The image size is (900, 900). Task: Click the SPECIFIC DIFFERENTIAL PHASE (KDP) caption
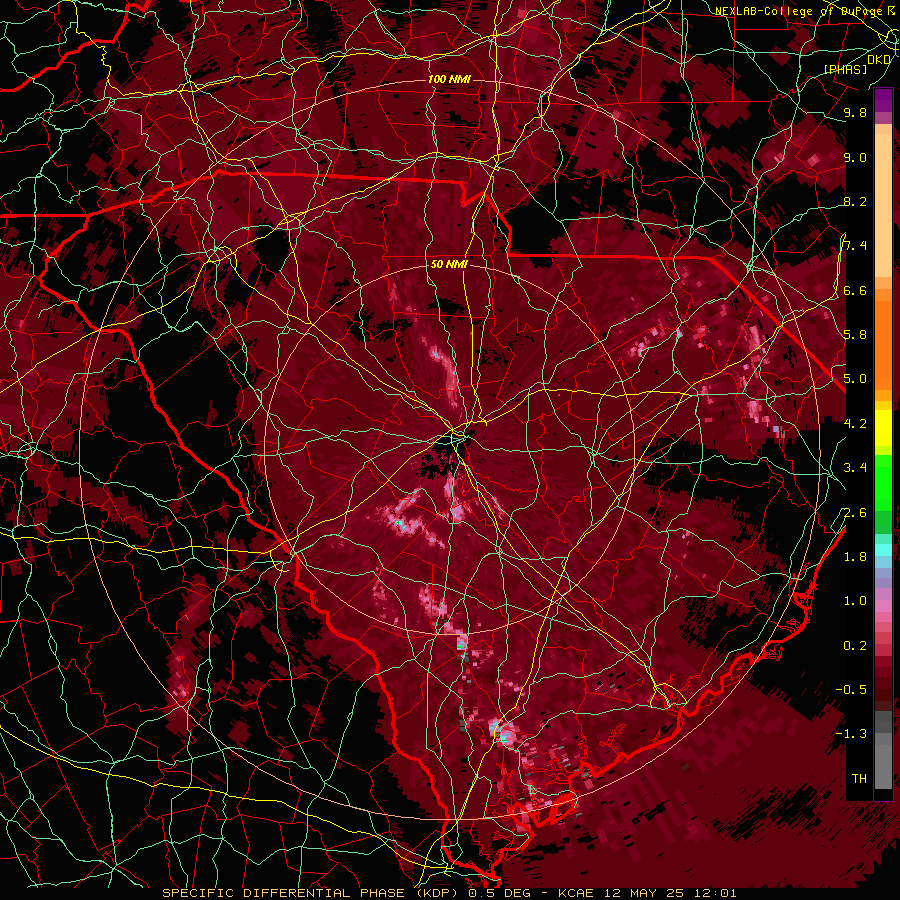pos(311,893)
